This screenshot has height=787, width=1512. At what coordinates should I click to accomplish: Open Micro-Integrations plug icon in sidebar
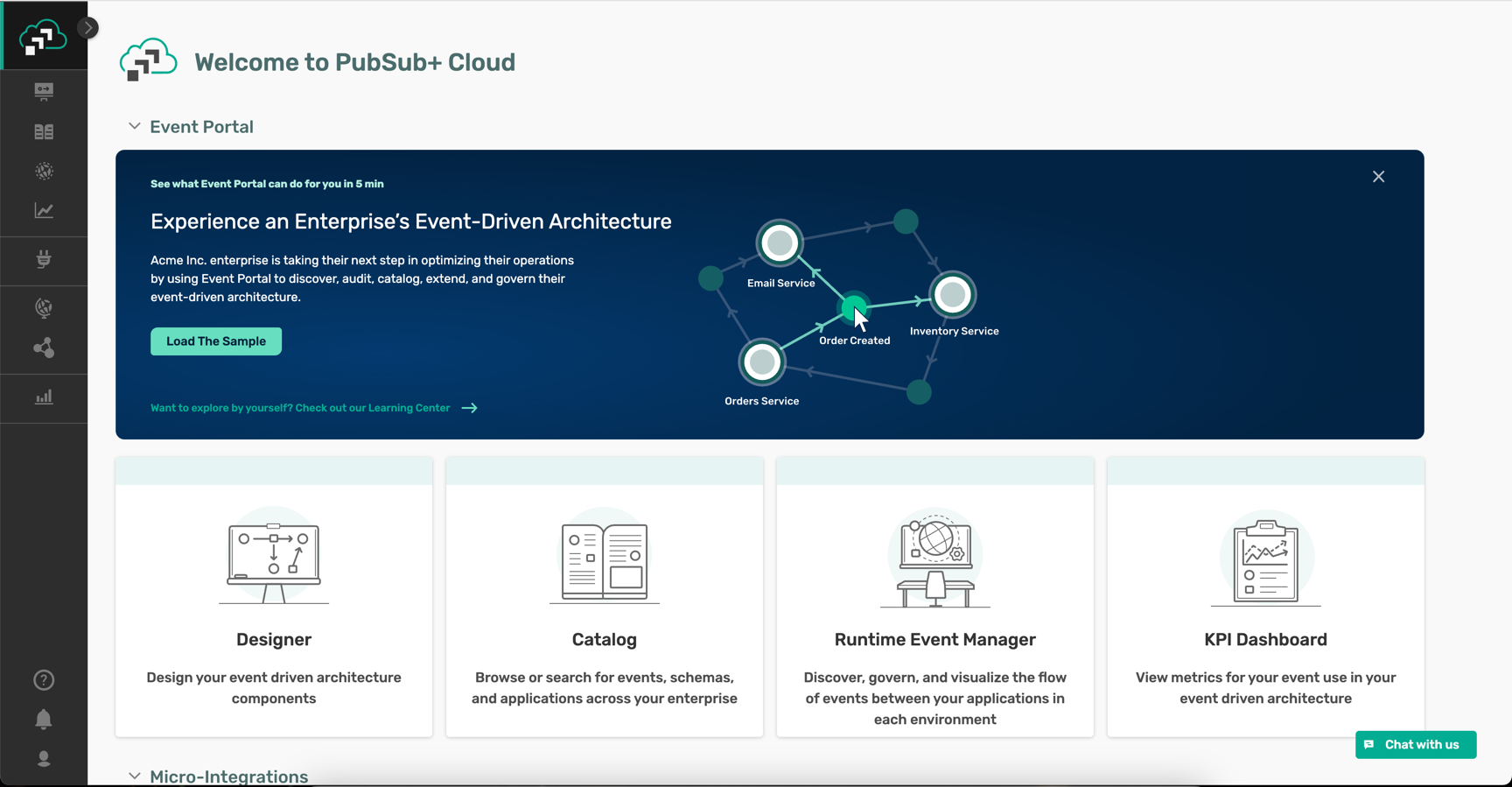click(x=44, y=259)
